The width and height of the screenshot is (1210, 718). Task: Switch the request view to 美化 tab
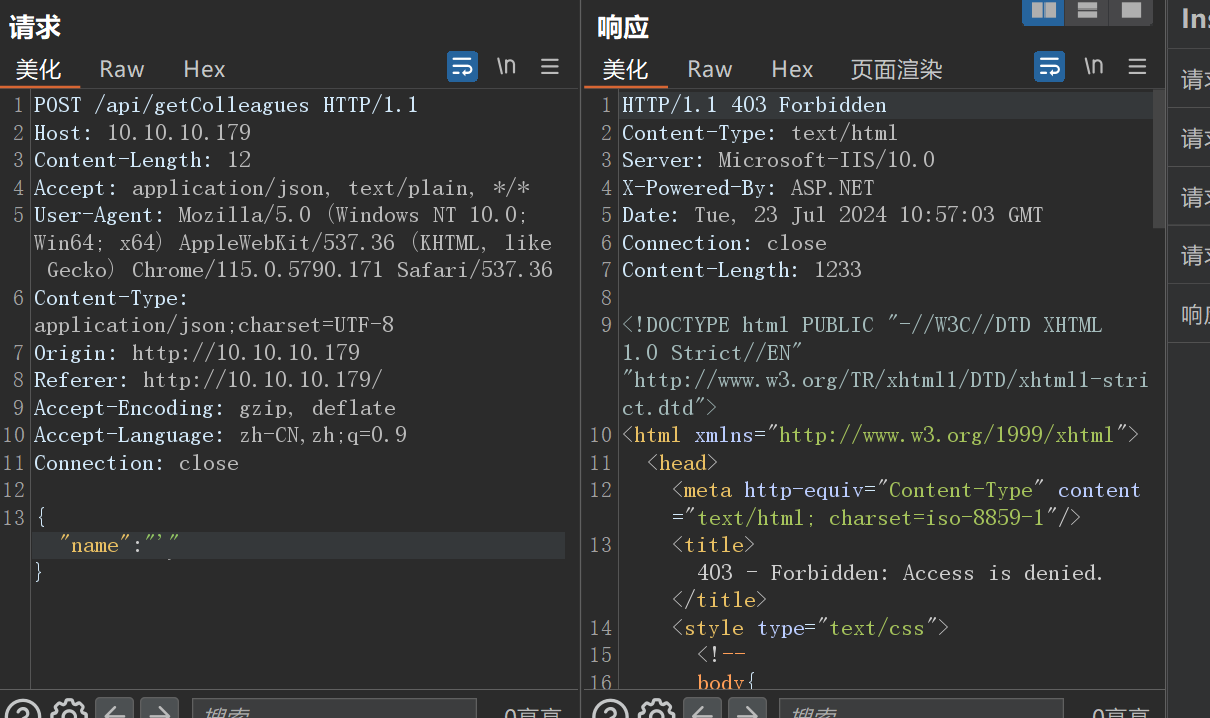click(38, 69)
